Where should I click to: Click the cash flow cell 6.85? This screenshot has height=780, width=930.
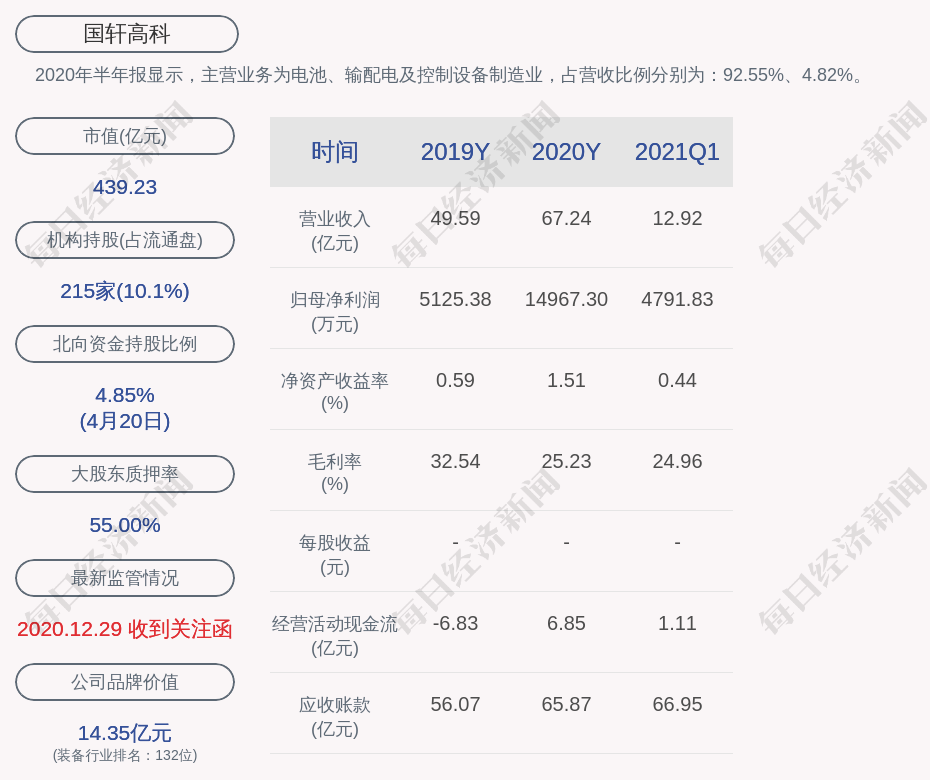click(566, 623)
